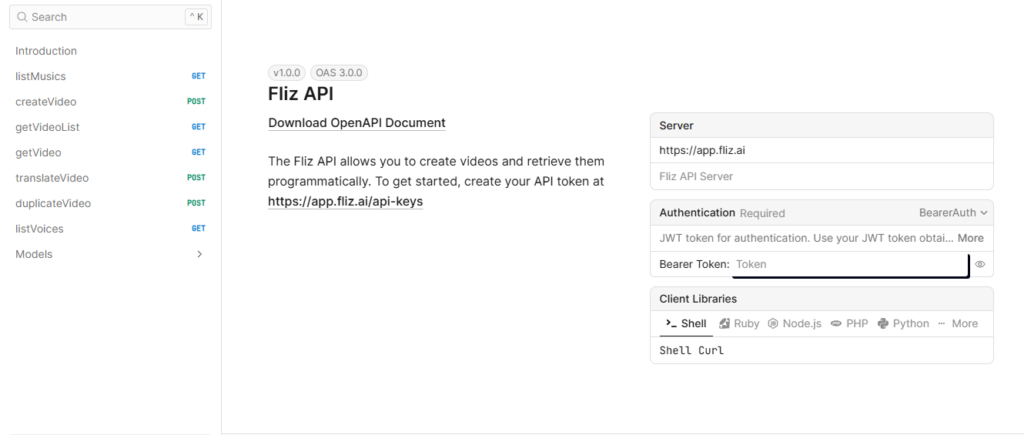1024x435 pixels.
Task: Click the GET badge beside getVideoList
Action: 198,127
